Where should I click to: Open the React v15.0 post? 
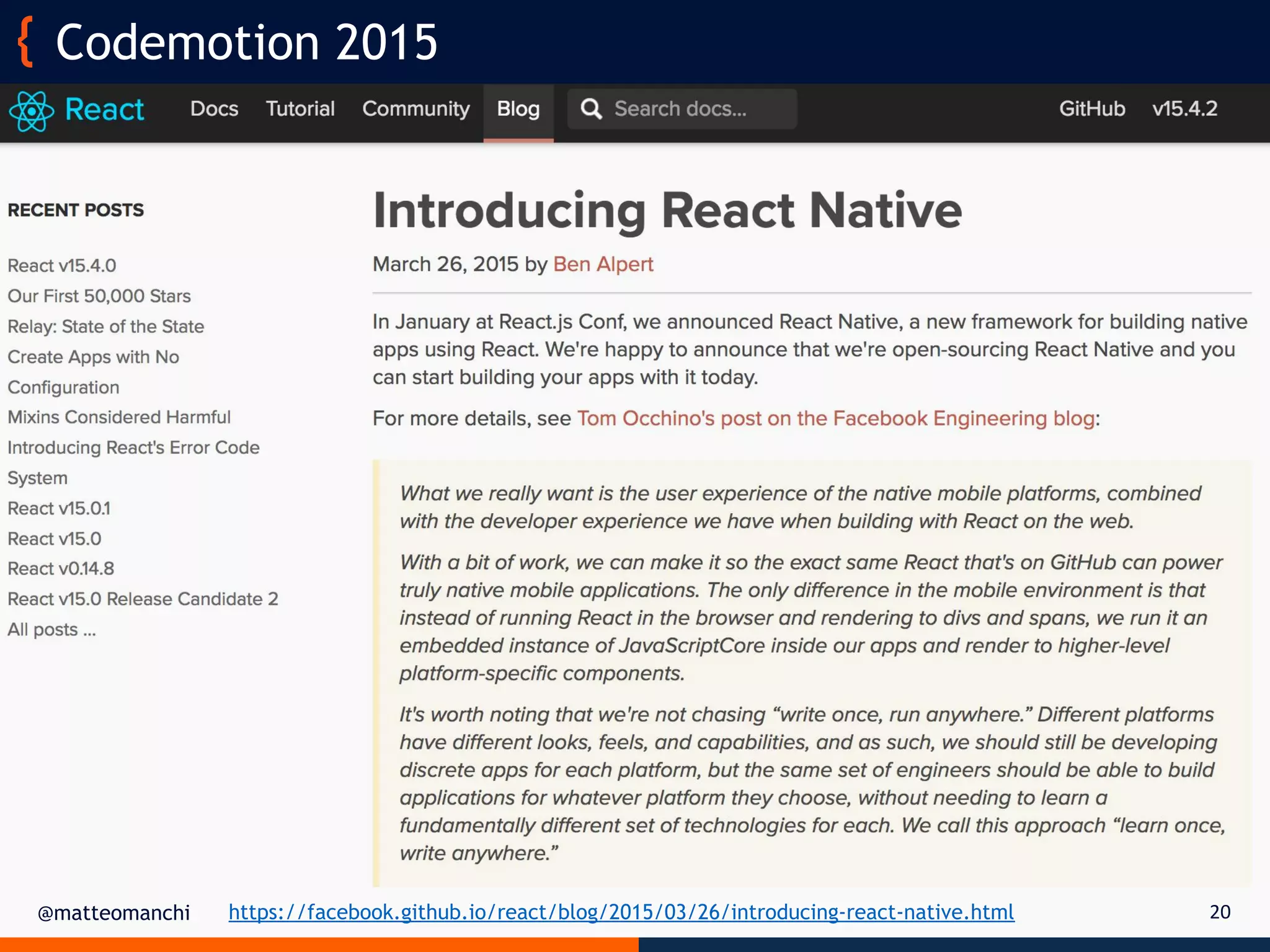point(55,539)
